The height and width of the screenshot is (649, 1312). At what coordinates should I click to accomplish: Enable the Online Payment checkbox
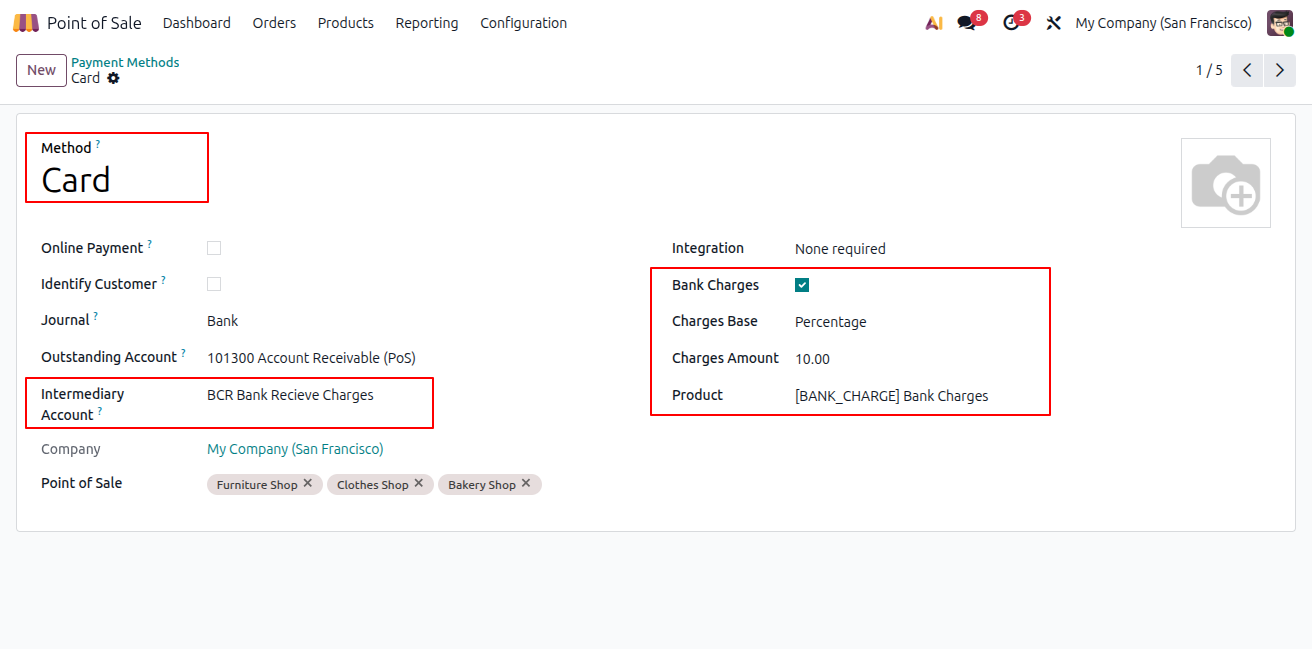coord(214,248)
